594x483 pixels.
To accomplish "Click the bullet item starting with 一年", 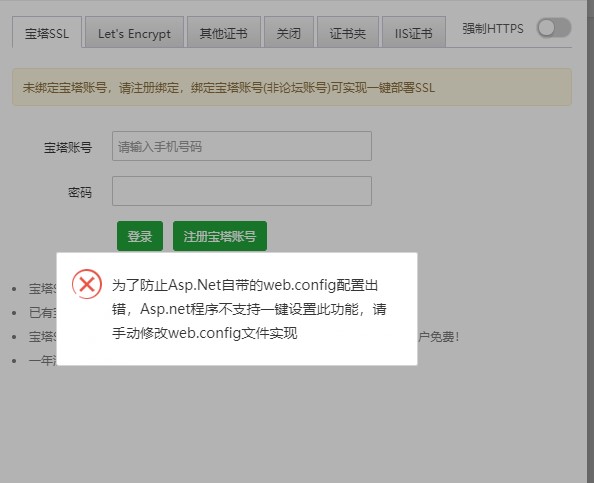I will [x=43, y=360].
